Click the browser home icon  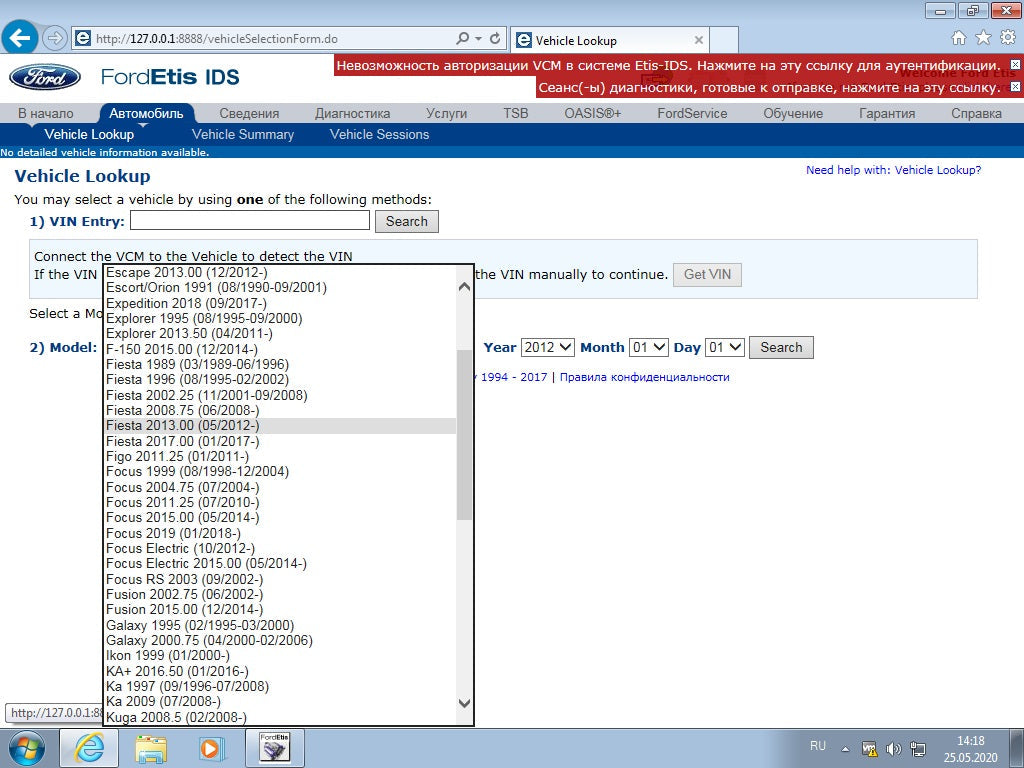[x=959, y=38]
